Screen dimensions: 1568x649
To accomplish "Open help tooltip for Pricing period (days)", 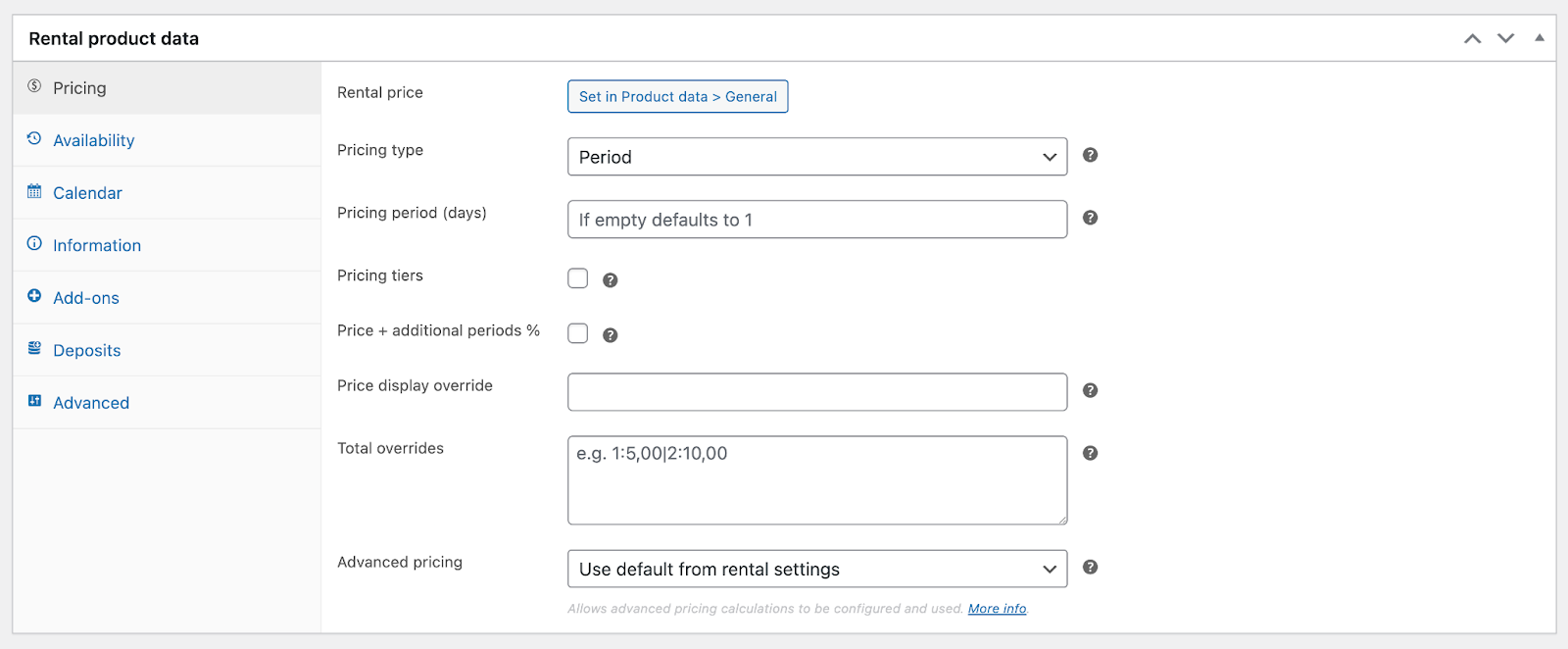I will click(1090, 218).
